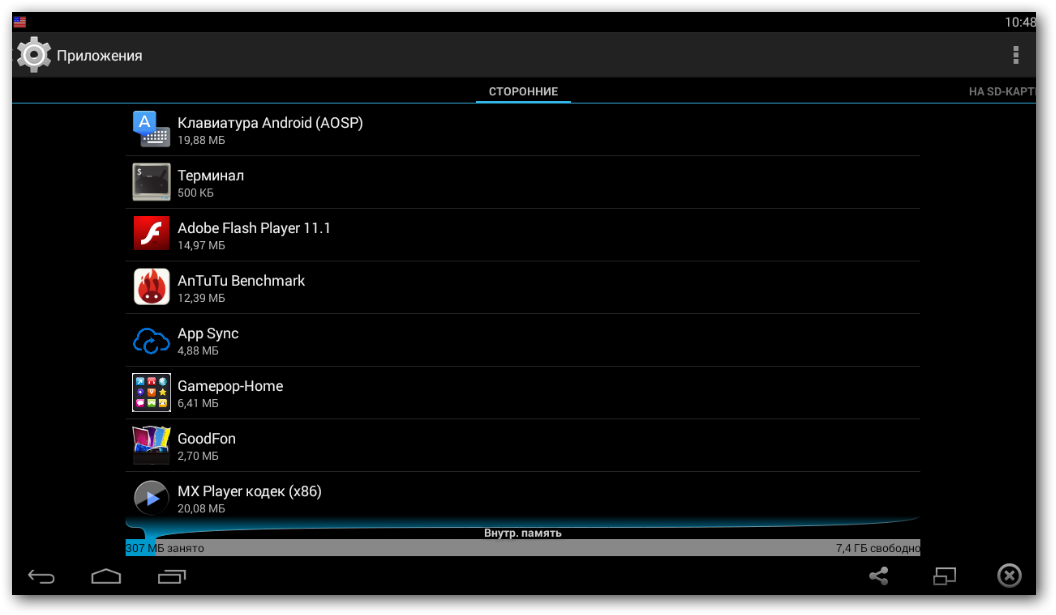The image size is (1056, 615).
Task: Click the internal storage usage bar
Action: point(522,548)
